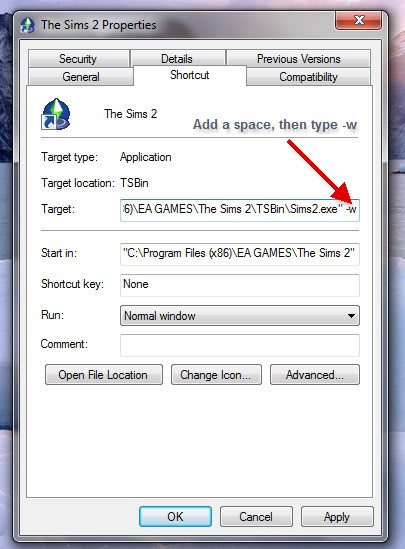Switch to the Details tab

(x=177, y=58)
